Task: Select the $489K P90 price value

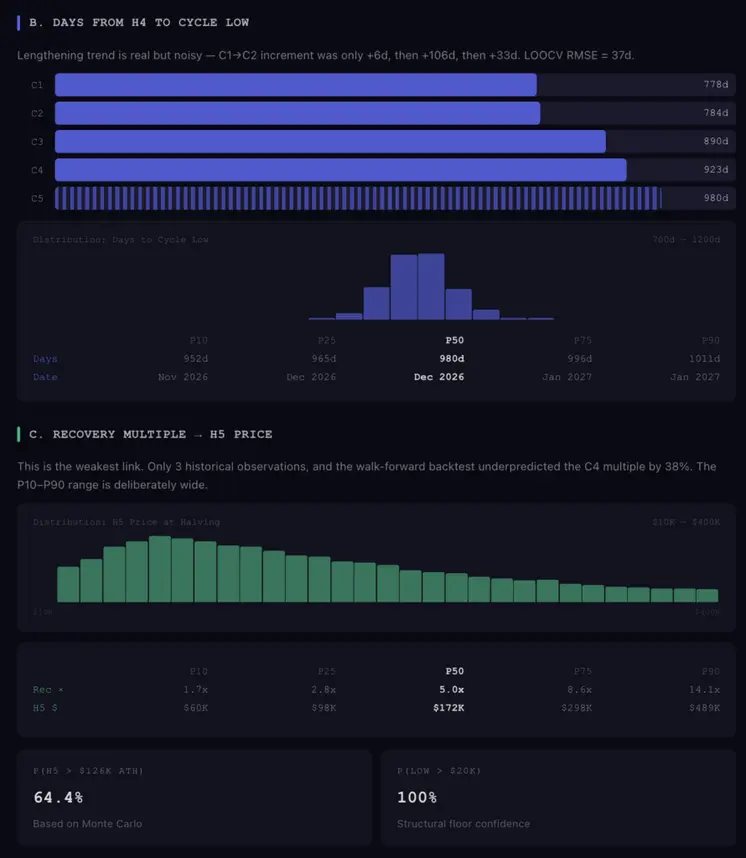Action: 705,708
